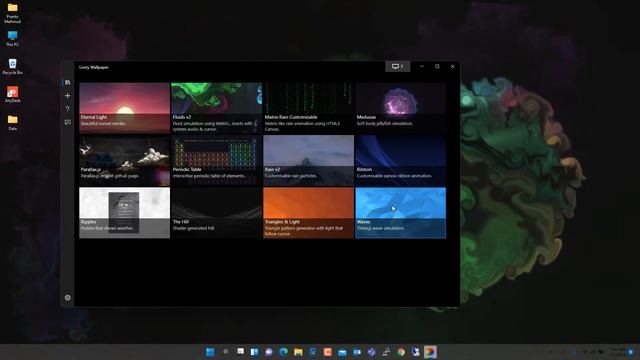640x360 pixels.
Task: Open the orange app icon on taskbar
Action: tap(327, 352)
